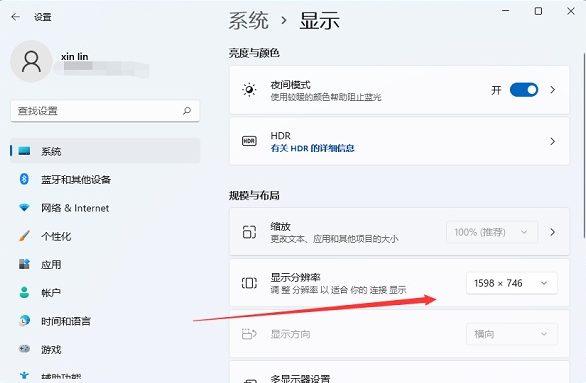Click 使用较暖的颜色帮助阻止蓝光 description
Image resolution: width=586 pixels, height=383 pixels.
click(326, 97)
